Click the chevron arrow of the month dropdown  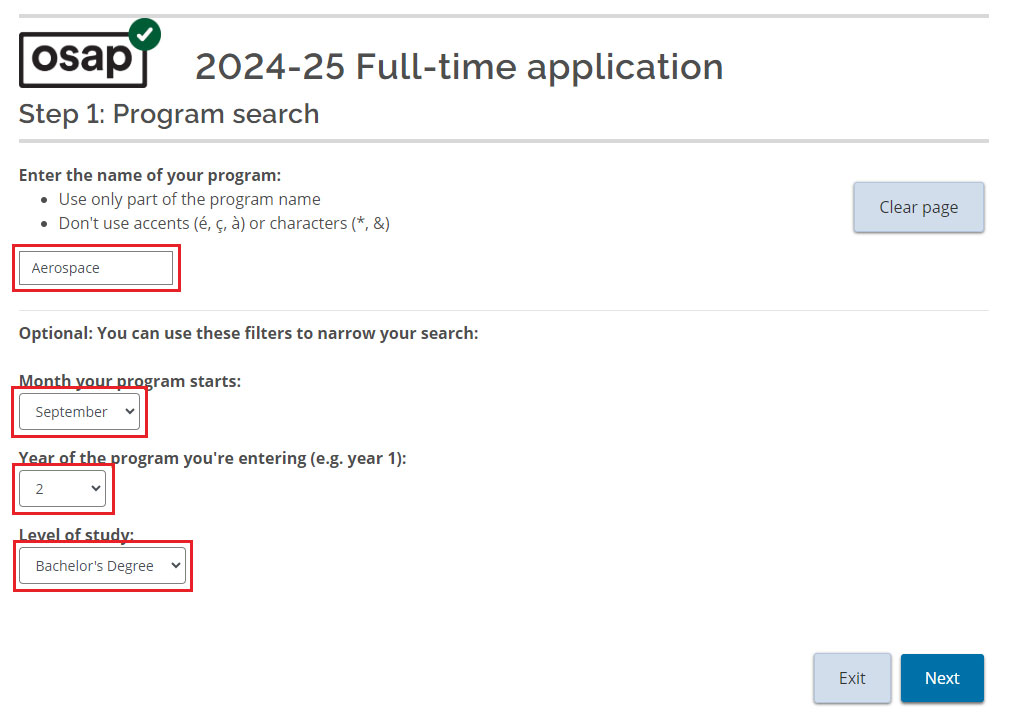pyautogui.click(x=129, y=412)
